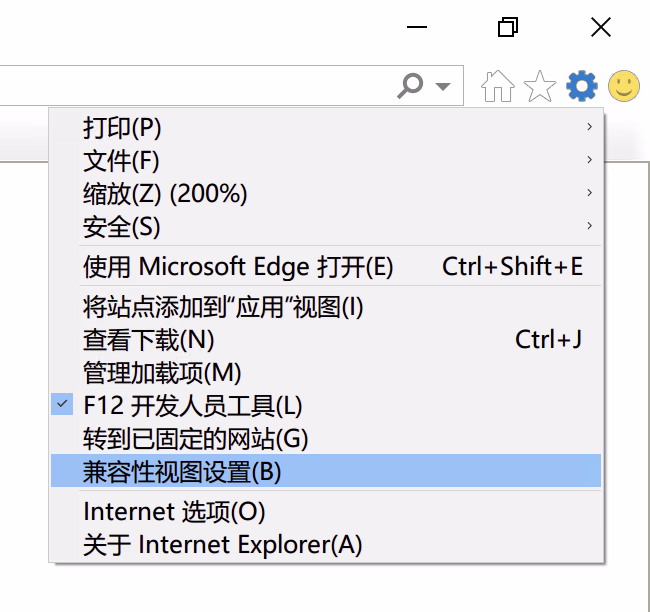650x612 pixels.
Task: Click the search magnifier in the address bar
Action: point(410,86)
